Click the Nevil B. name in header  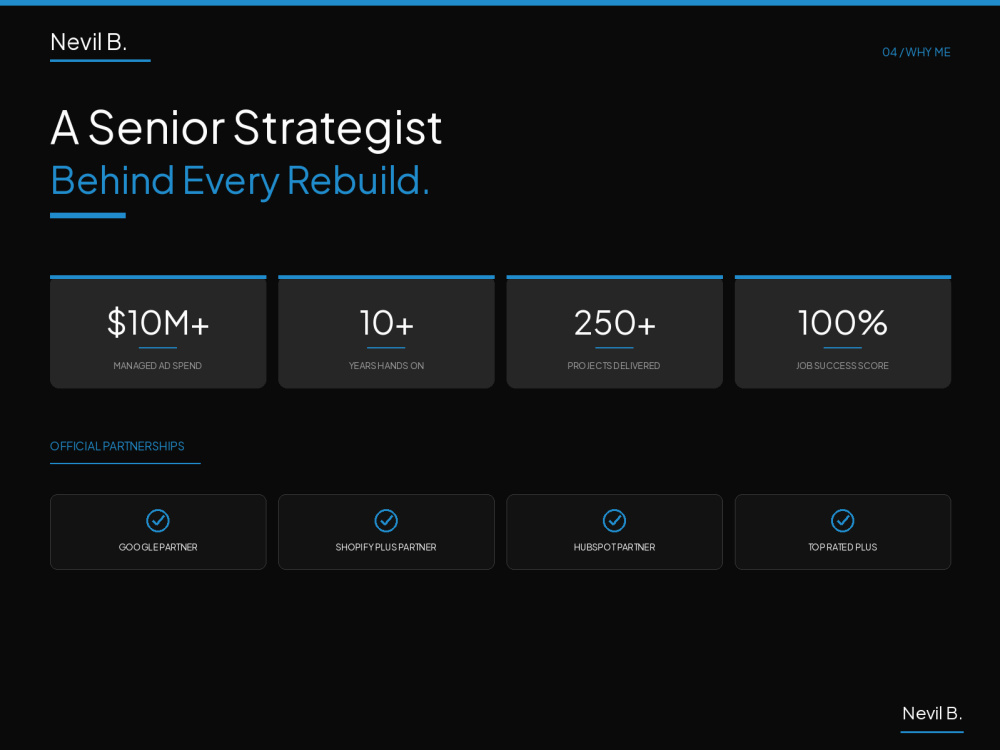point(89,42)
